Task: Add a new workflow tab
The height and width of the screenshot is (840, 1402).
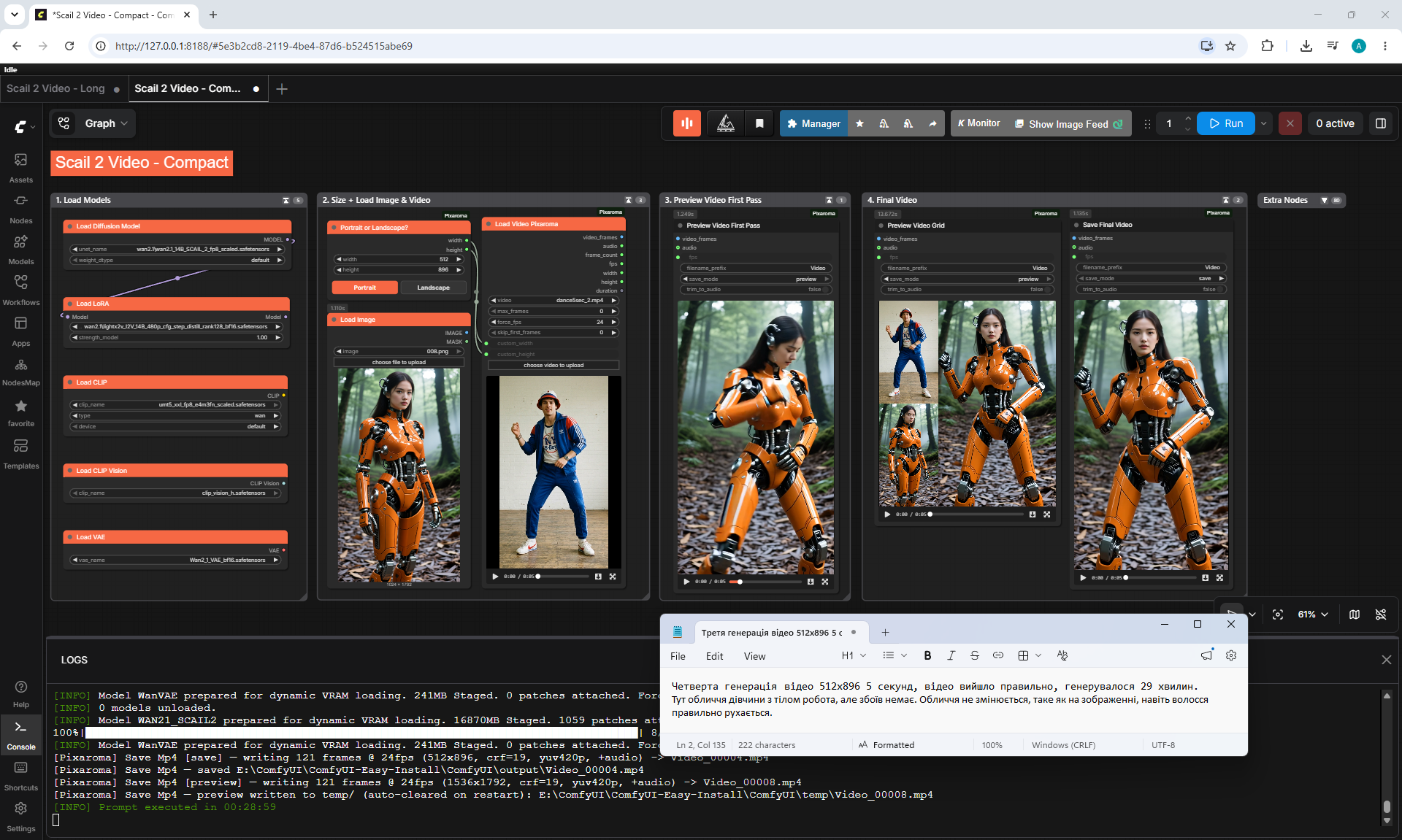Action: 282,89
